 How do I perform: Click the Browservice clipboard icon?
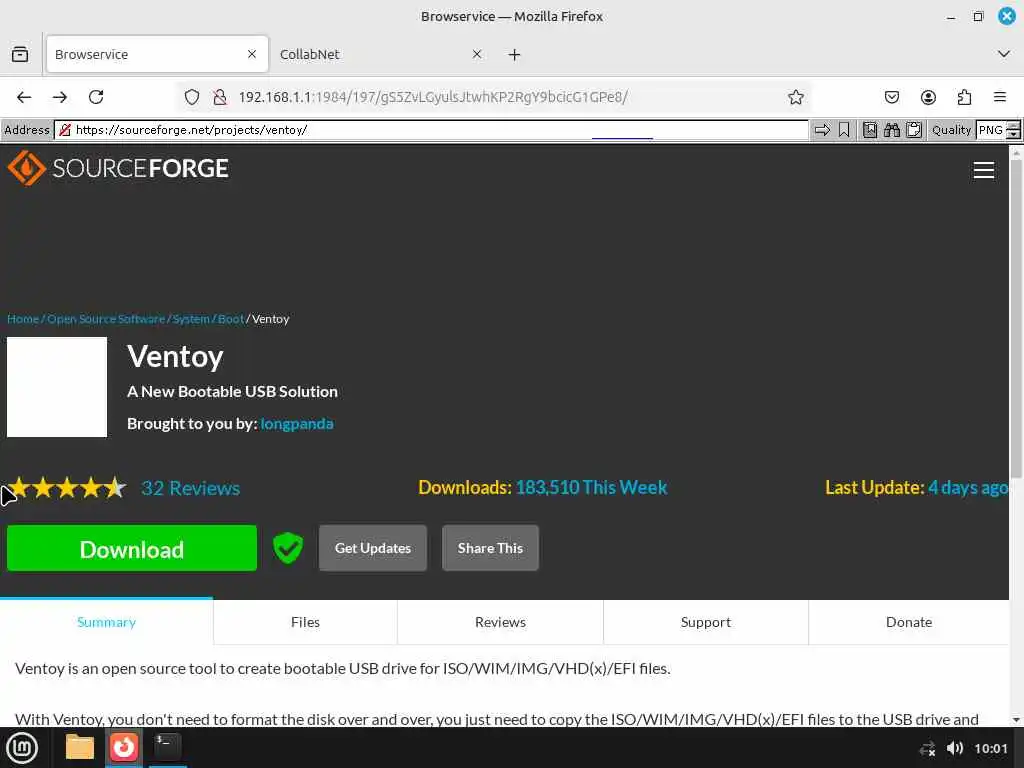tap(914, 130)
